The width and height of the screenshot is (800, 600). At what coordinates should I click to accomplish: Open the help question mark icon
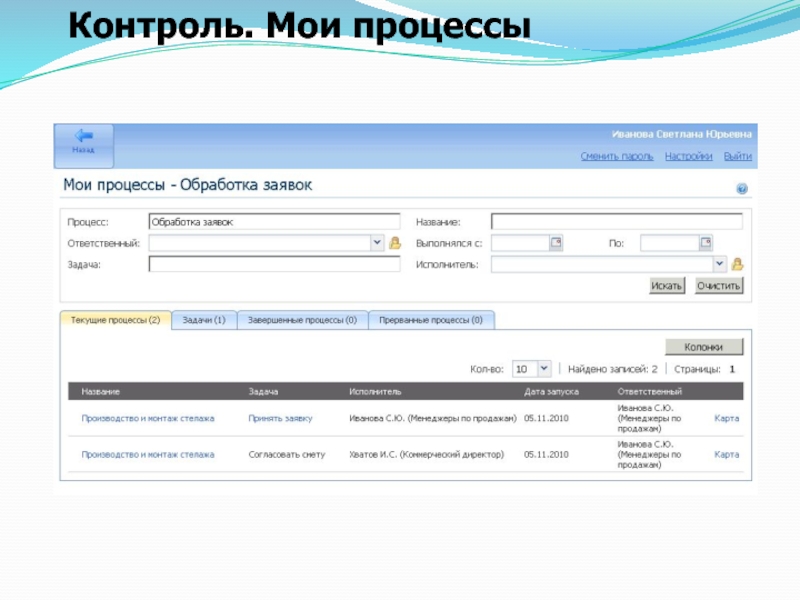tap(742, 188)
